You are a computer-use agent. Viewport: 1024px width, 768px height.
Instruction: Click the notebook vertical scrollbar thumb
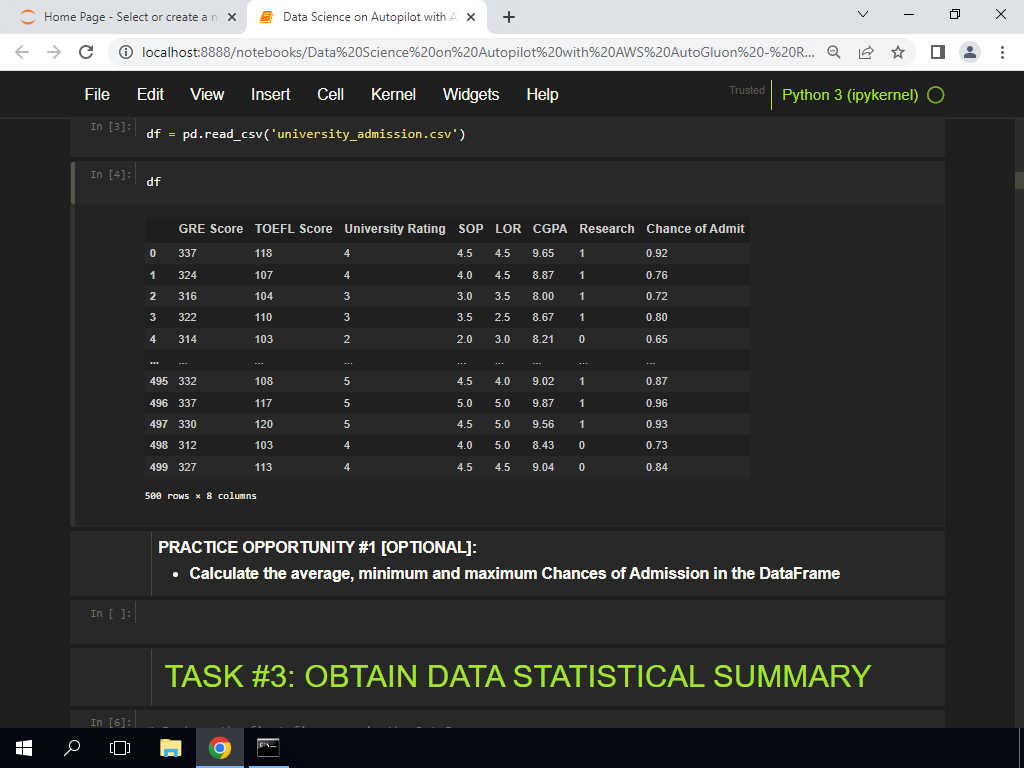click(1019, 180)
